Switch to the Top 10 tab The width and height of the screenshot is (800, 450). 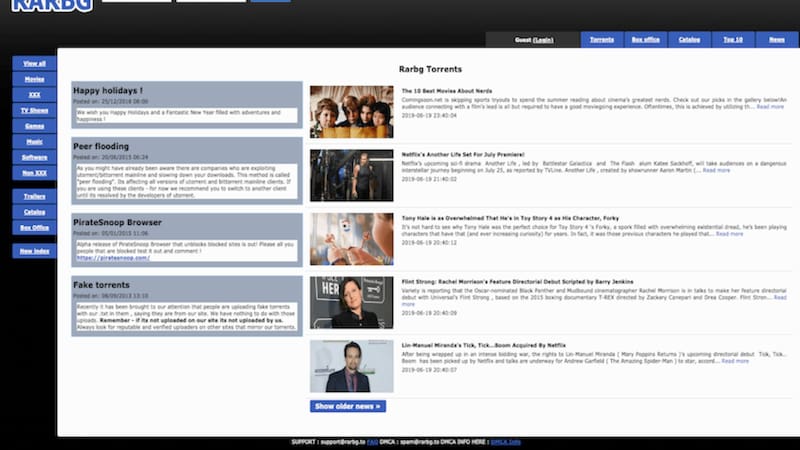click(x=733, y=40)
